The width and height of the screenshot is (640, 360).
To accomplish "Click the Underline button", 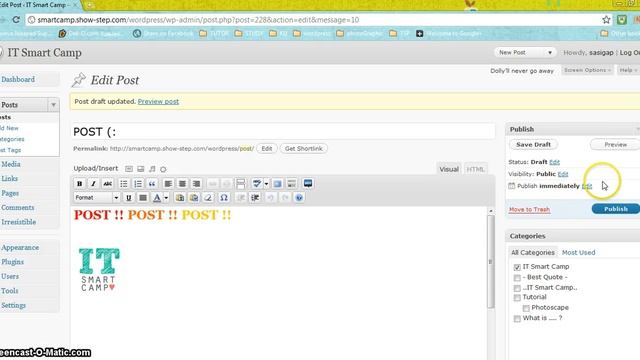I will click(129, 198).
